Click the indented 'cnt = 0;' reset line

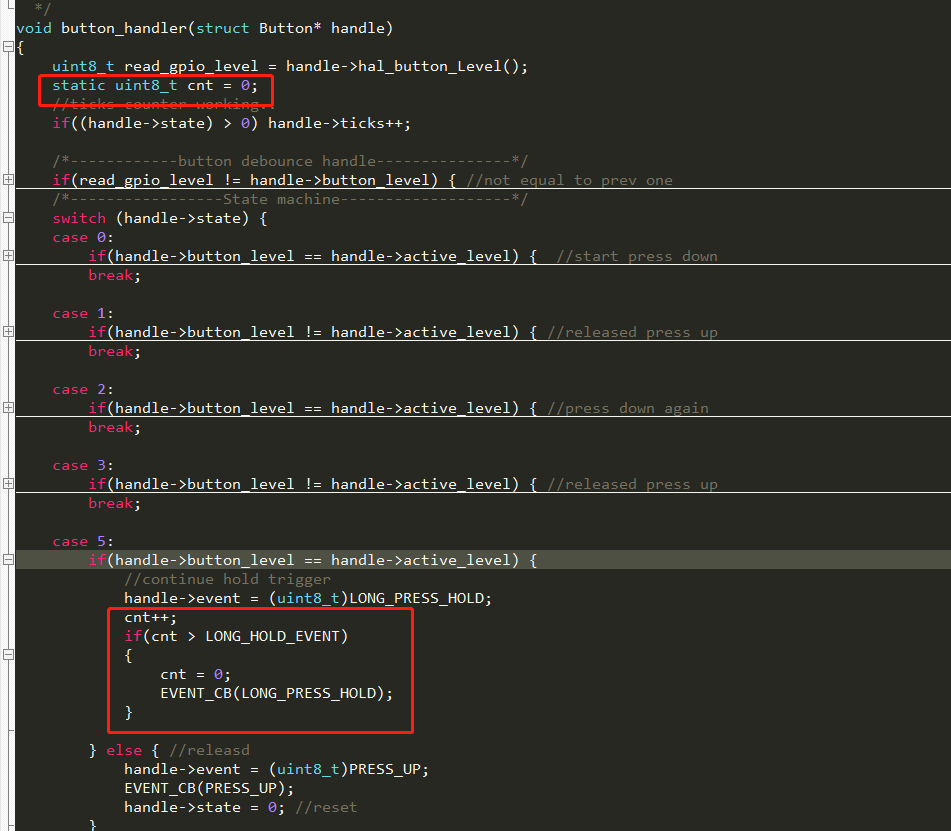pos(195,675)
